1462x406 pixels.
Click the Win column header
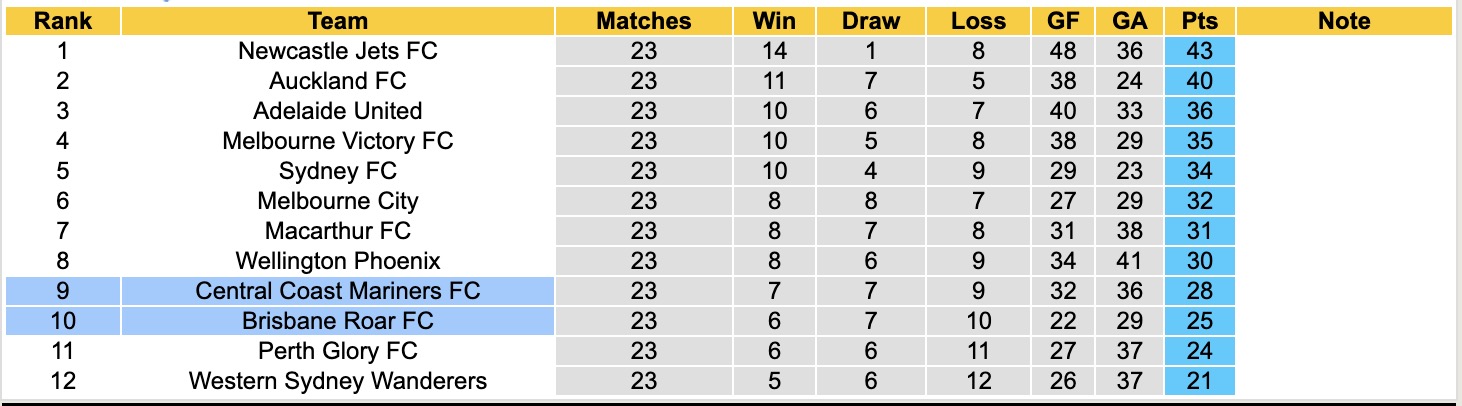[774, 21]
